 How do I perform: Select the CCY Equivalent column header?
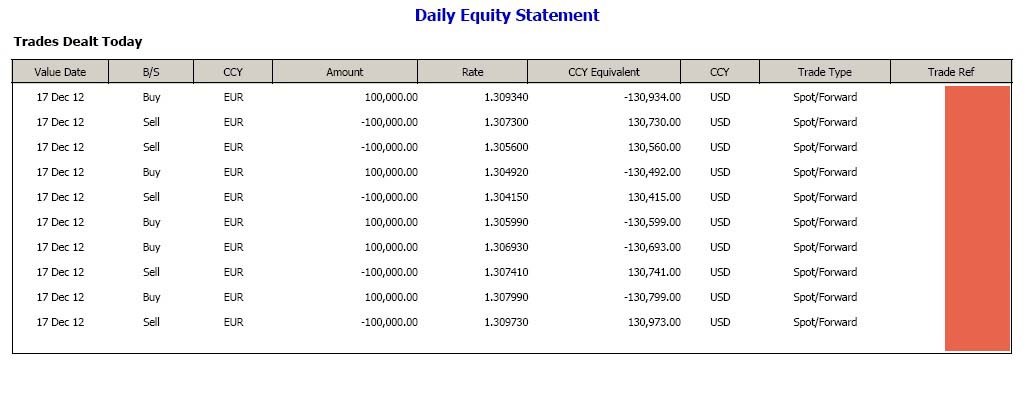point(604,72)
